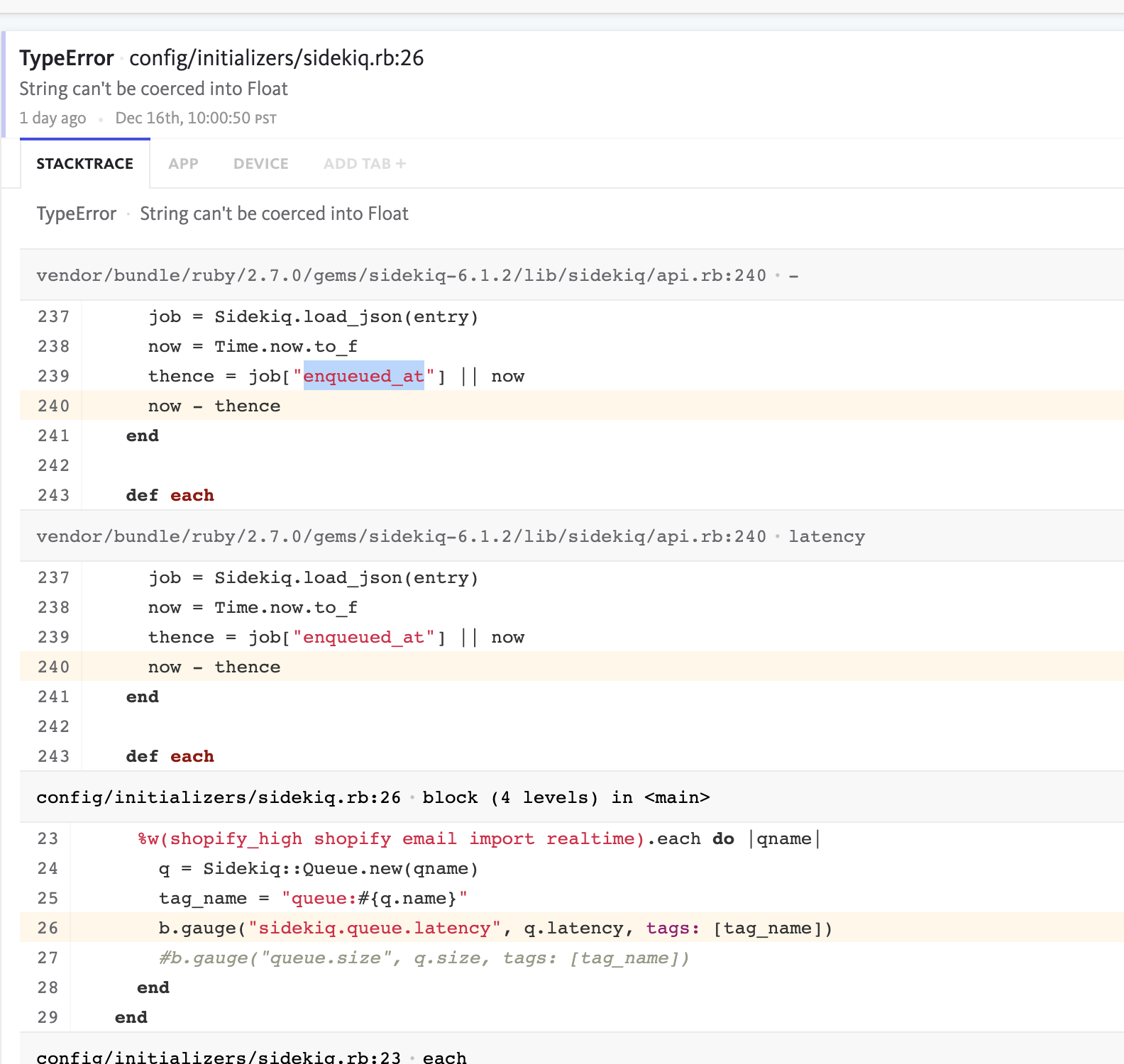
Task: Click 'def each' on line 243 in first frame
Action: [x=170, y=495]
